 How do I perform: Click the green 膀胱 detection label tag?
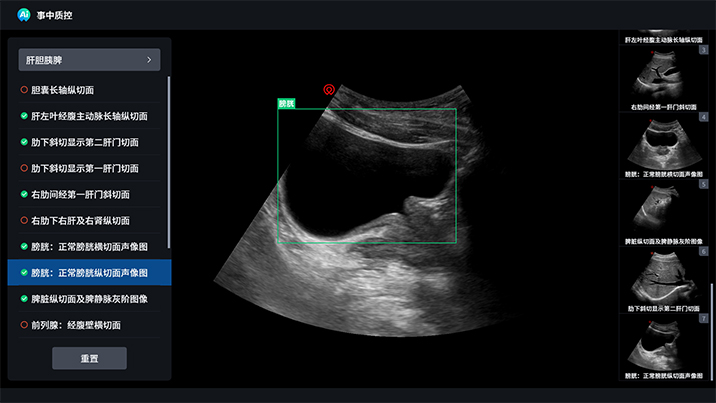click(x=287, y=103)
